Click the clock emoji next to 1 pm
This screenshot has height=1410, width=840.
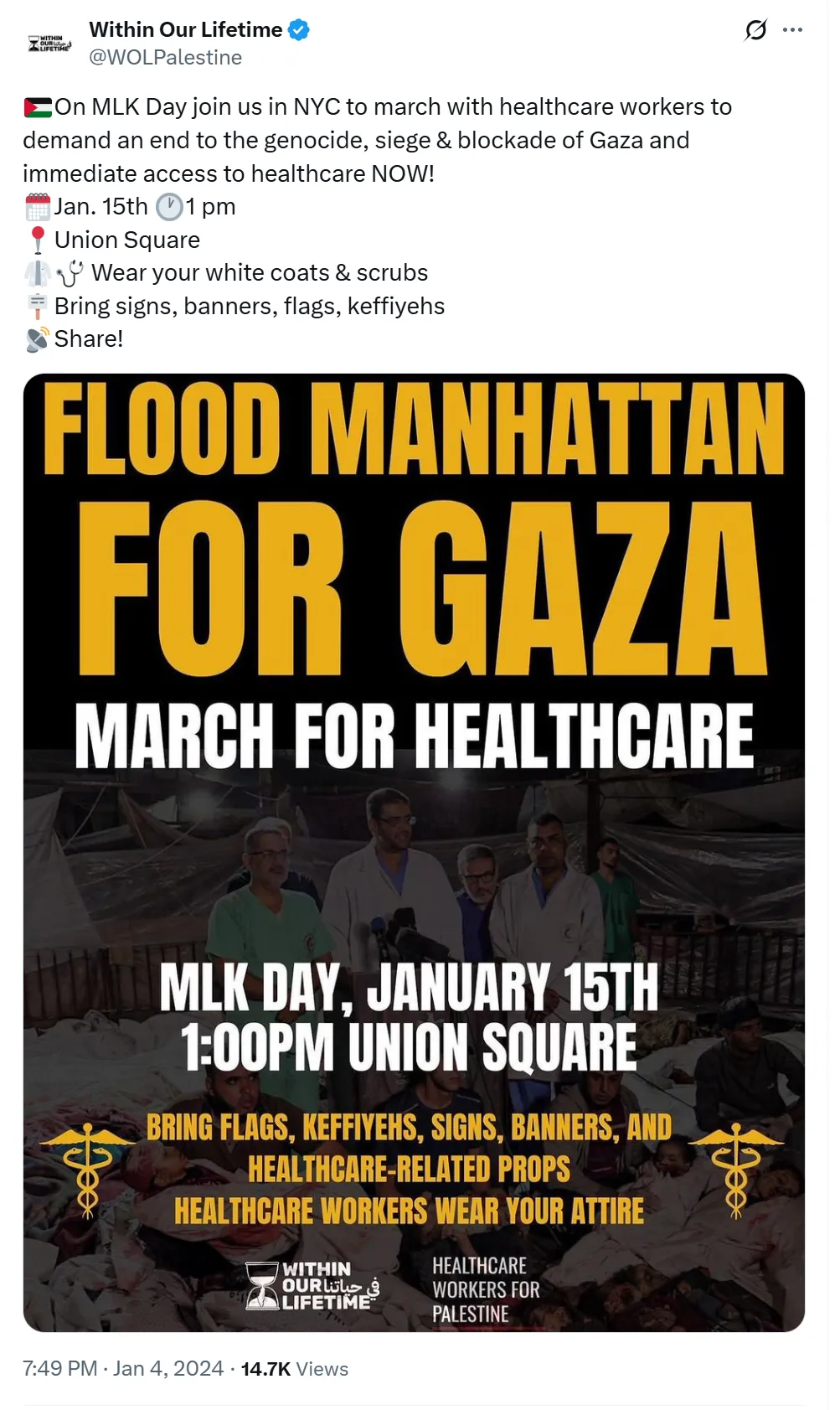[x=170, y=205]
